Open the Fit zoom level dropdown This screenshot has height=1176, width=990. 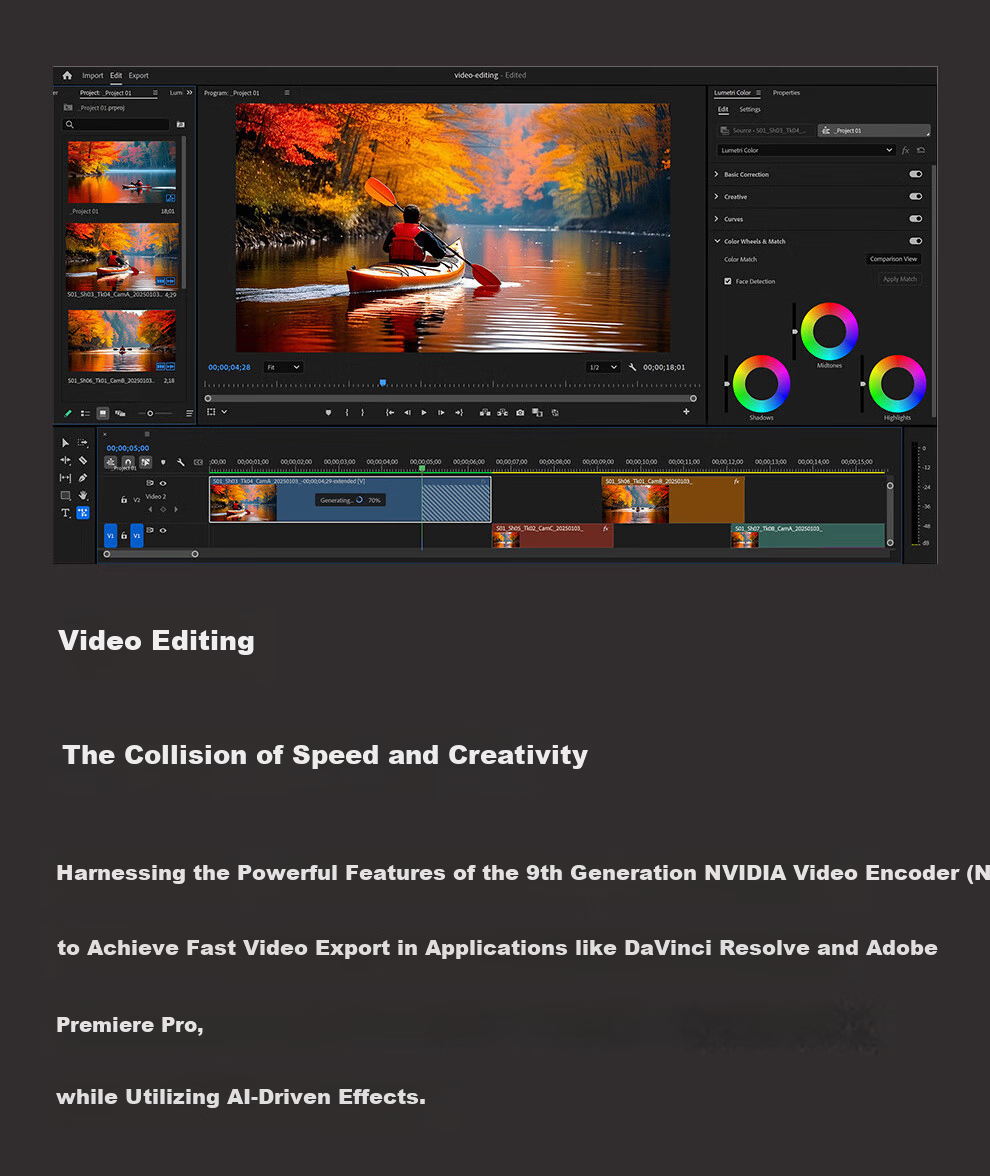coord(283,368)
